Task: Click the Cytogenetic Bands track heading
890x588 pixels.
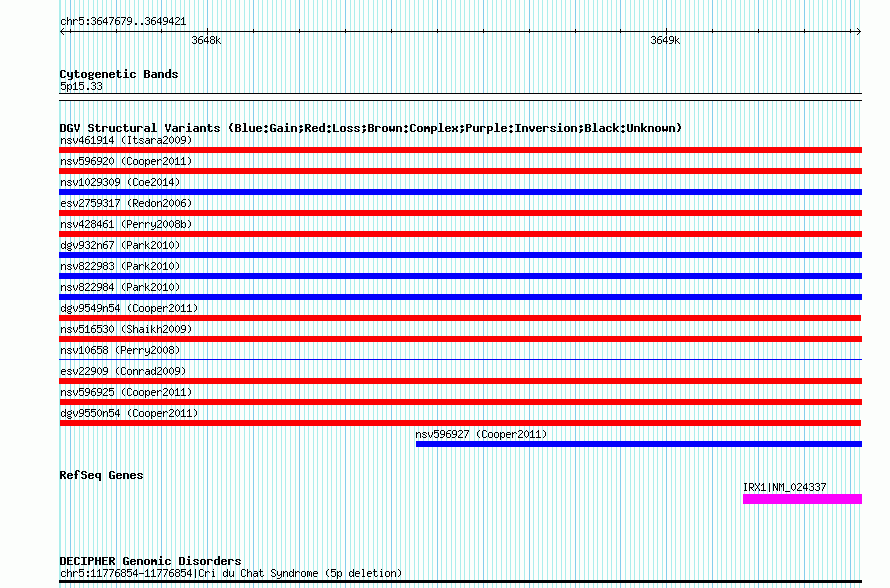Action: 119,74
